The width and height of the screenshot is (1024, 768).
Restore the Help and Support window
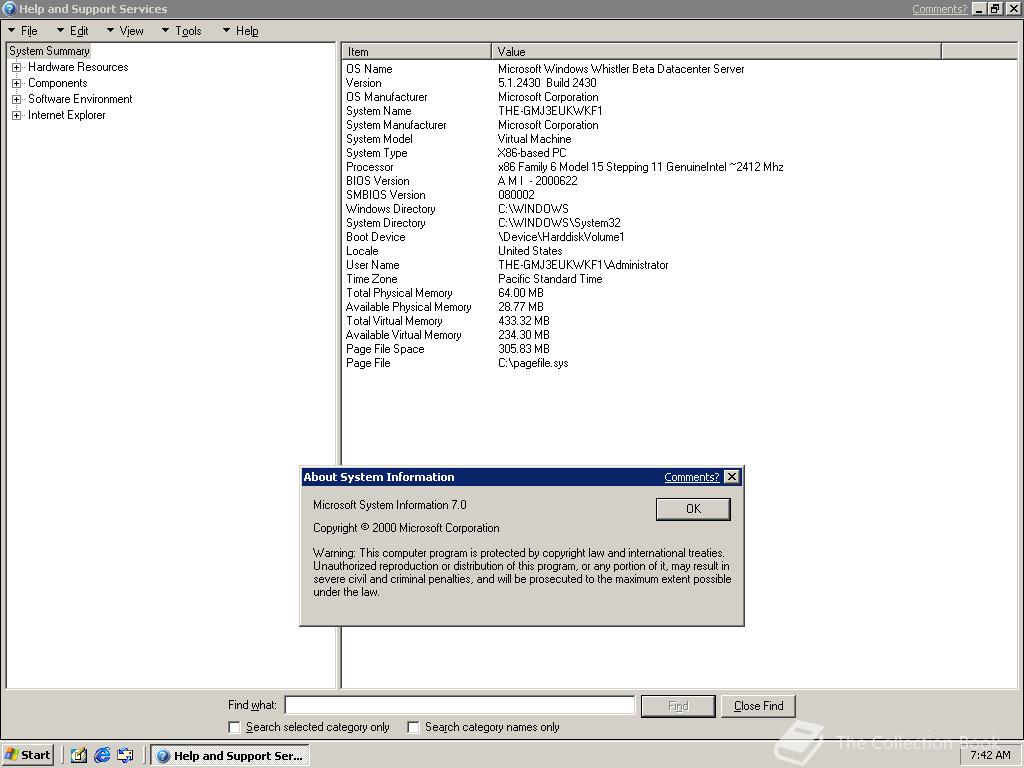(x=995, y=9)
